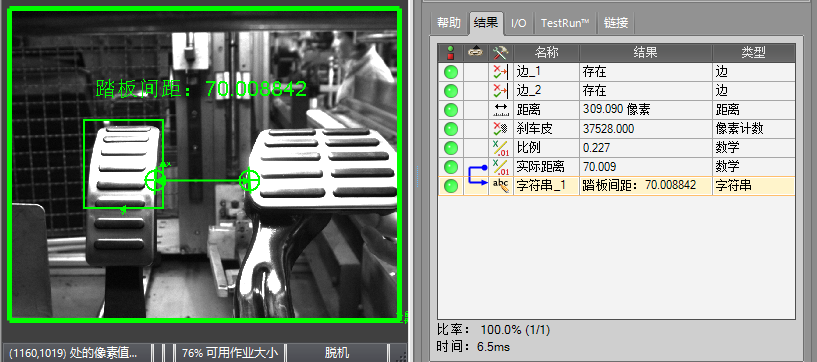Open the I/O tab
Image resolution: width=817 pixels, height=362 pixels.
coord(518,23)
